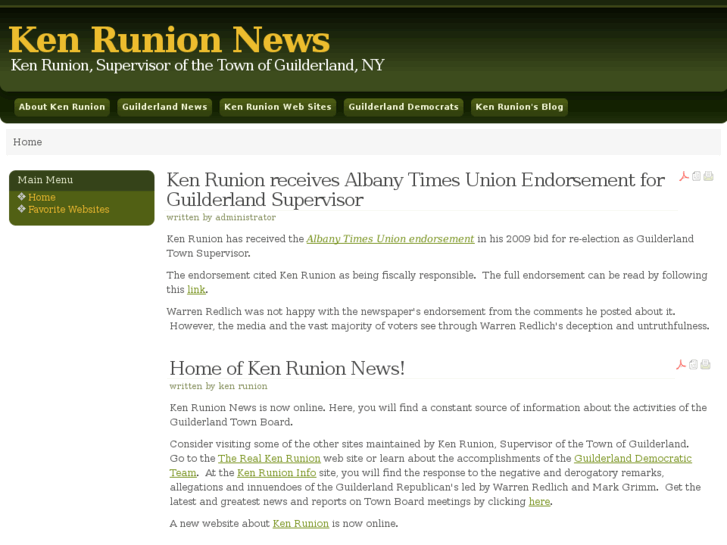The width and height of the screenshot is (727, 545).
Task: Open Albany Times Union Endorsement article heading
Action: [x=415, y=190]
